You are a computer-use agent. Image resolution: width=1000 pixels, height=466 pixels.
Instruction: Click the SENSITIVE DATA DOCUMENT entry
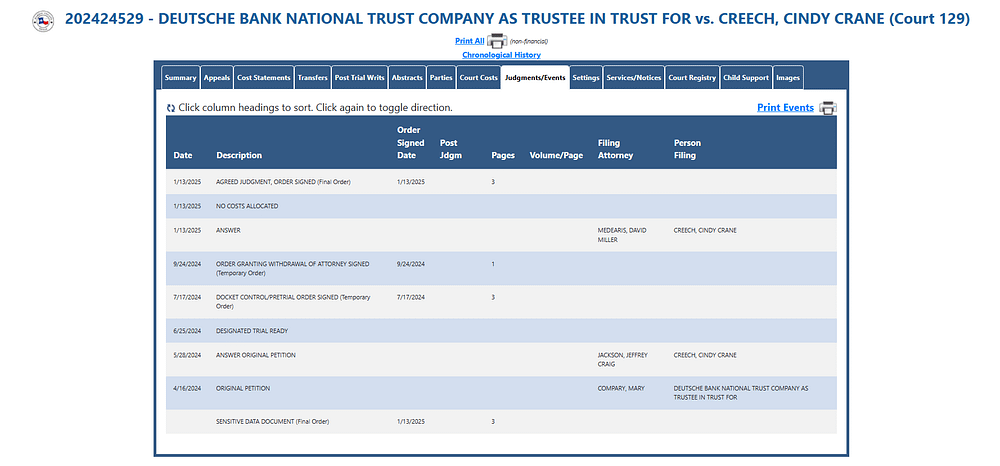[x=273, y=421]
